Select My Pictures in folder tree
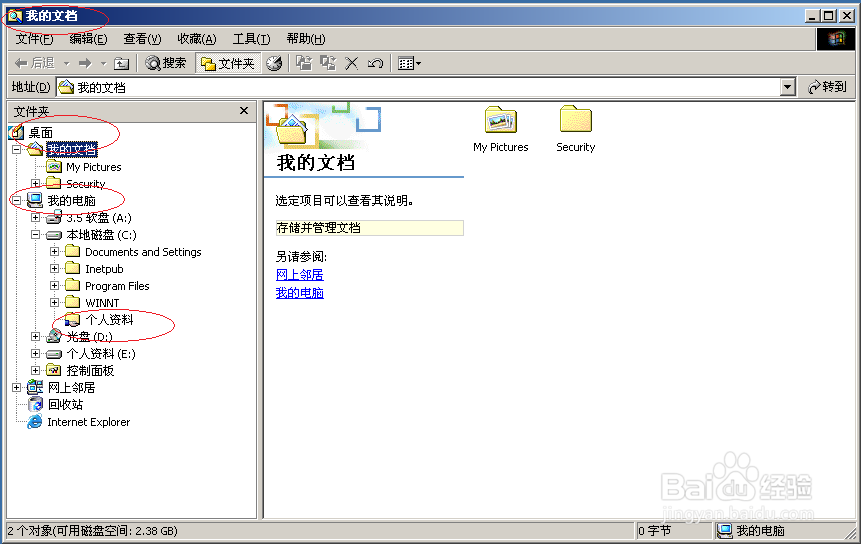This screenshot has height=544, width=861. (x=93, y=167)
